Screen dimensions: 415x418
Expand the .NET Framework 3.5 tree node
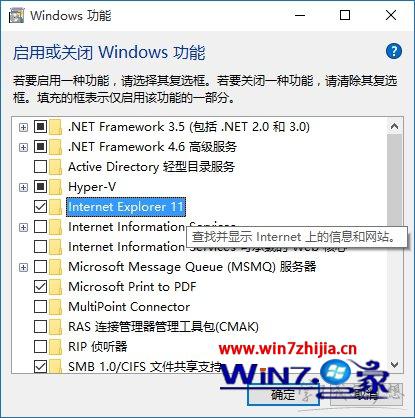[23, 127]
